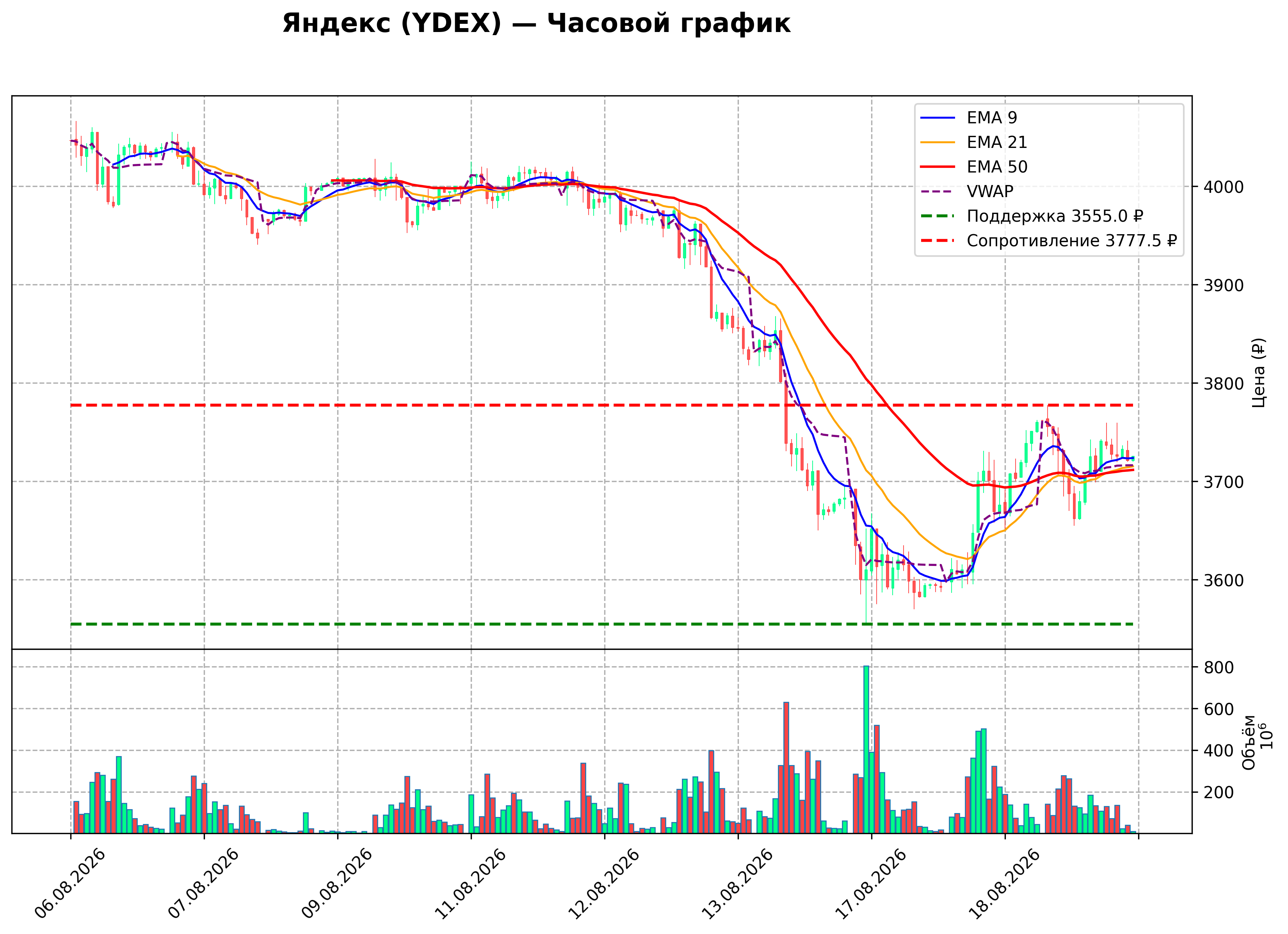This screenshot has height=934, width=1288.
Task: Click the chart title 'Яндекс (YDEX) — Часовой график'
Action: point(536,24)
